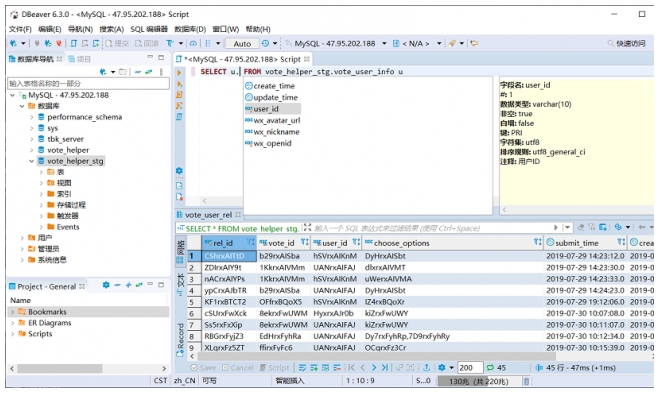Image resolution: width=665 pixels, height=393 pixels.
Task: Execute SQL statement orange arrow in editor gutter
Action: click(x=179, y=72)
